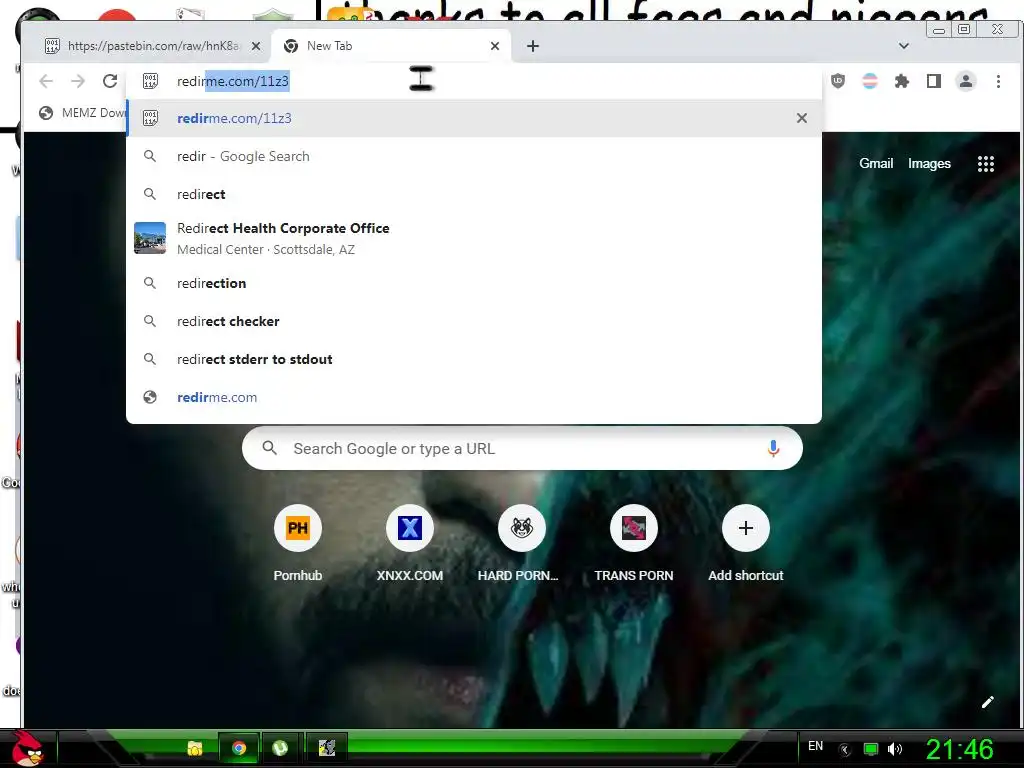Open the Chrome profile avatar
1024x768 pixels.
tap(966, 81)
